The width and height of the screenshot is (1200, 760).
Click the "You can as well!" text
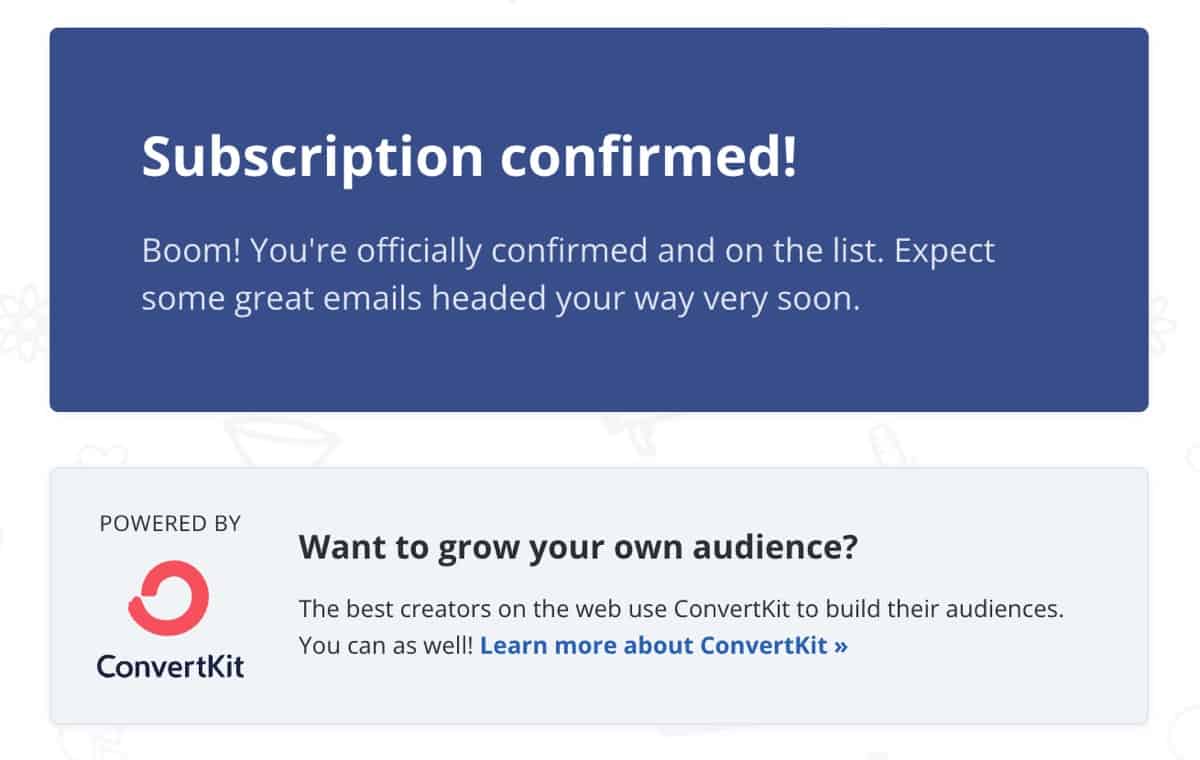(x=387, y=645)
